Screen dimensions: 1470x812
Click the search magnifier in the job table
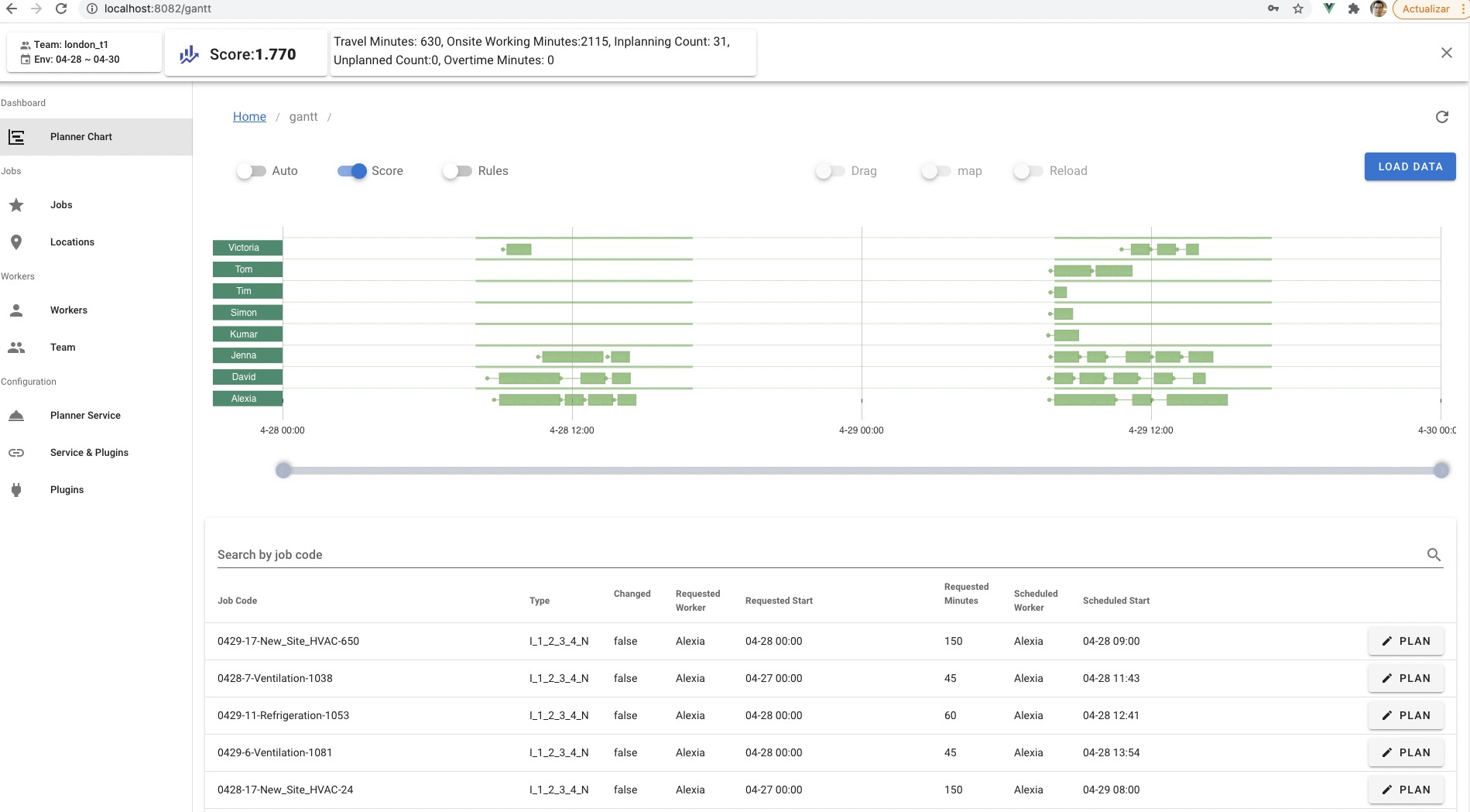1433,554
